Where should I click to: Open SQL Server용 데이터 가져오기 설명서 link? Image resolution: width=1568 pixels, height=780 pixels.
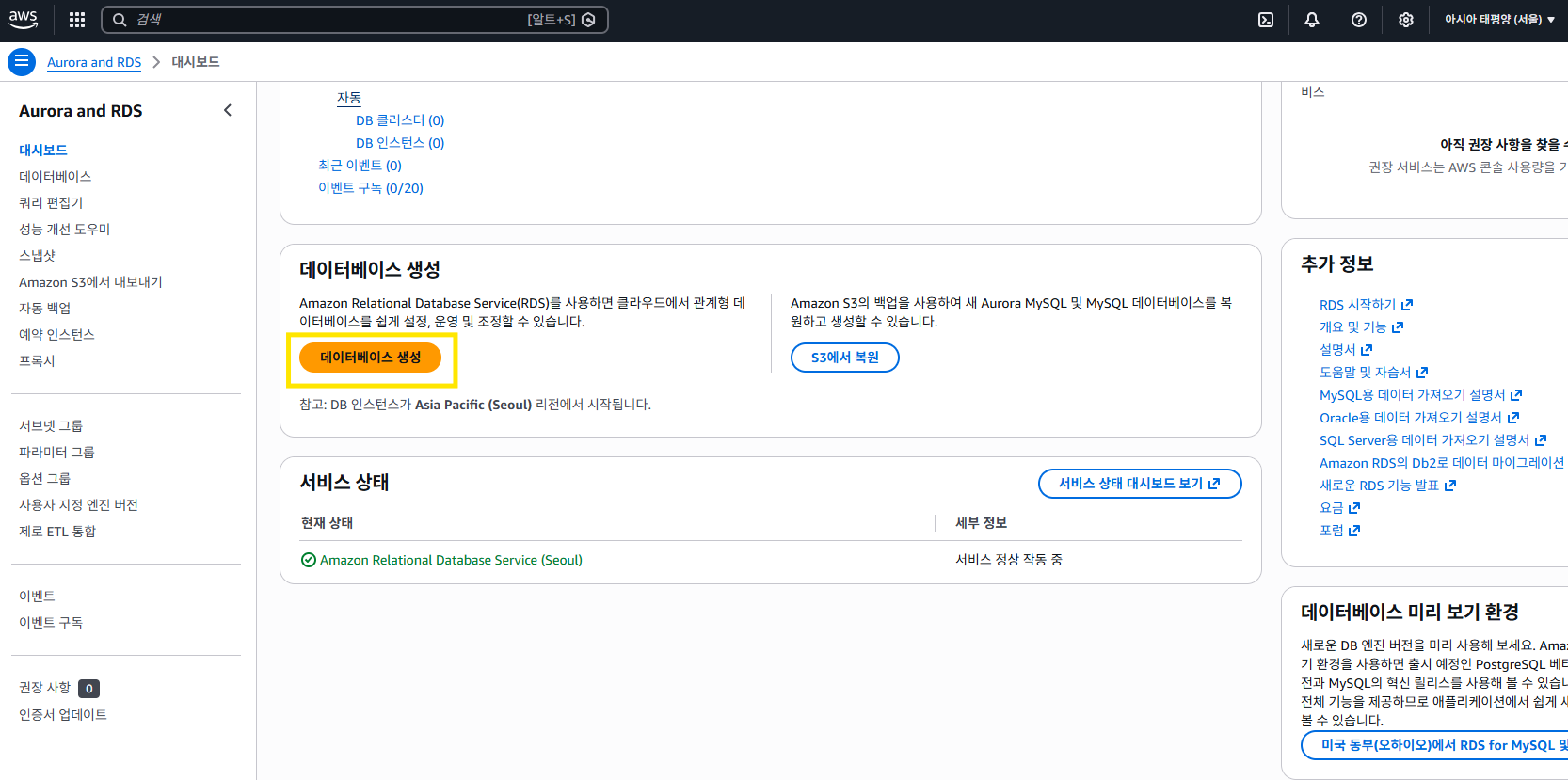click(x=1432, y=440)
